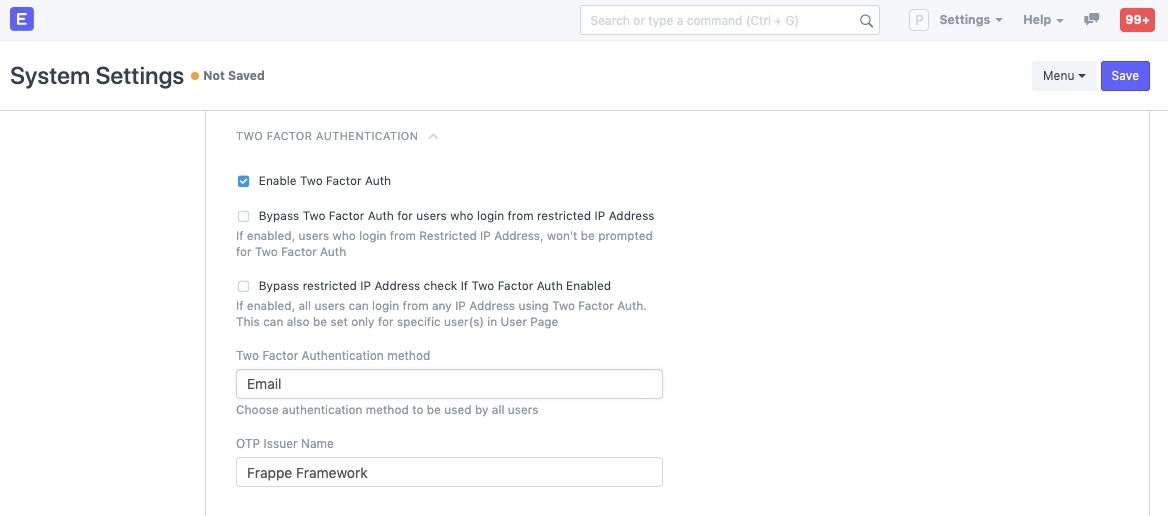
Task: Uncheck Enable Two Factor Auth
Action: [243, 182]
